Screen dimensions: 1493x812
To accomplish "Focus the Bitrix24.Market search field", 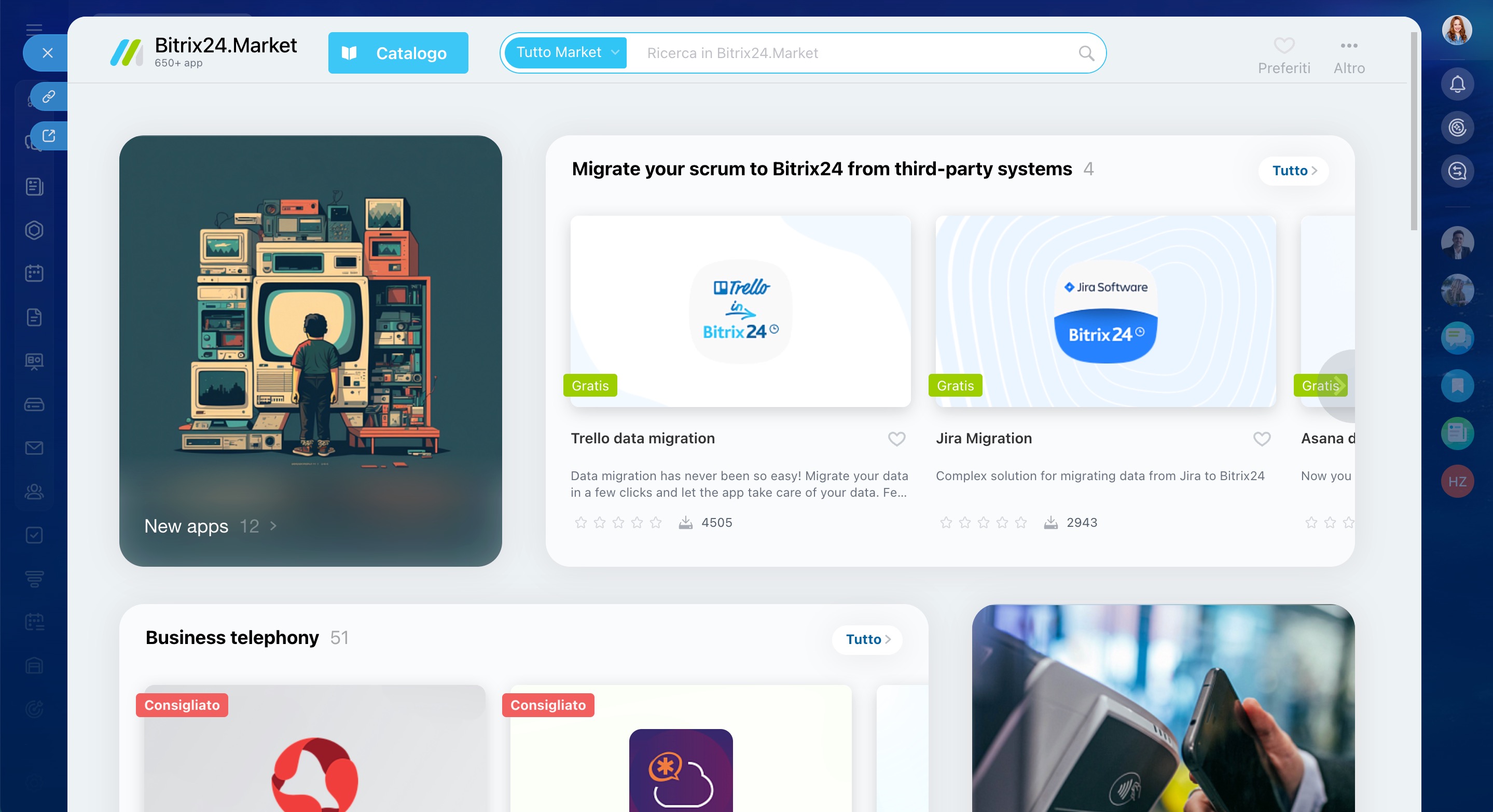I will [x=858, y=53].
